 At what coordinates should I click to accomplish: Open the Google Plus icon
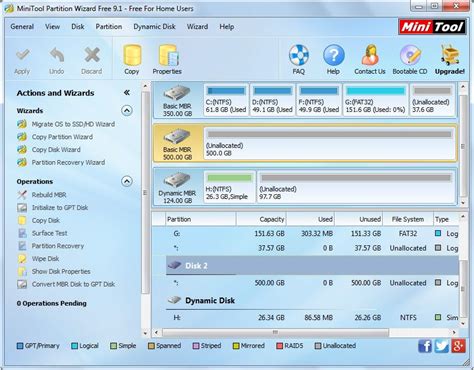pos(458,346)
